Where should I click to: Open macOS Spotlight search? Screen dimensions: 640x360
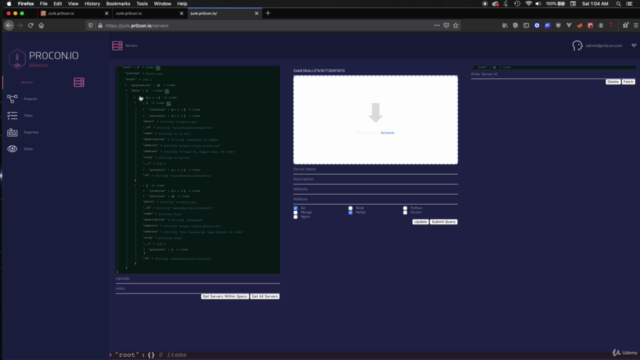[x=618, y=4]
